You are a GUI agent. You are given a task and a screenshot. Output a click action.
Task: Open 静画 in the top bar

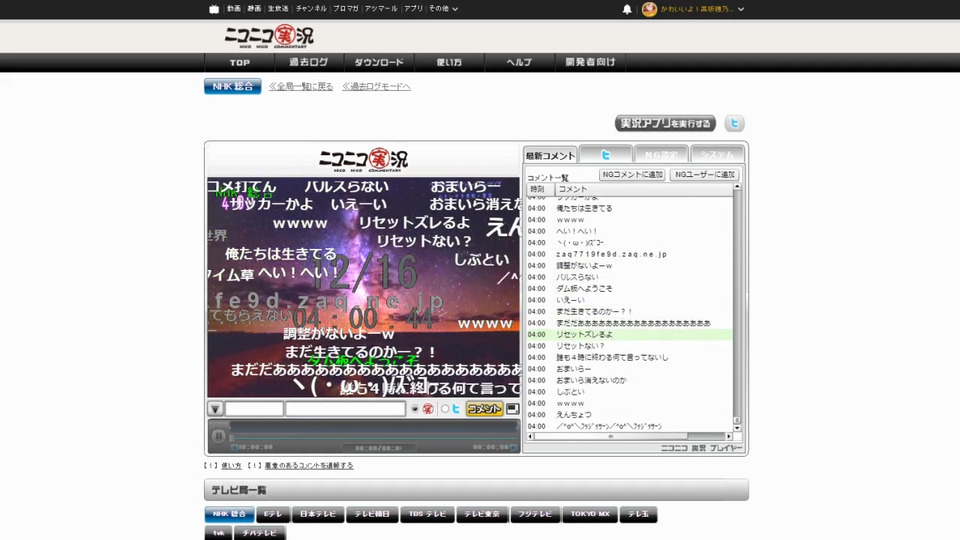254,9
